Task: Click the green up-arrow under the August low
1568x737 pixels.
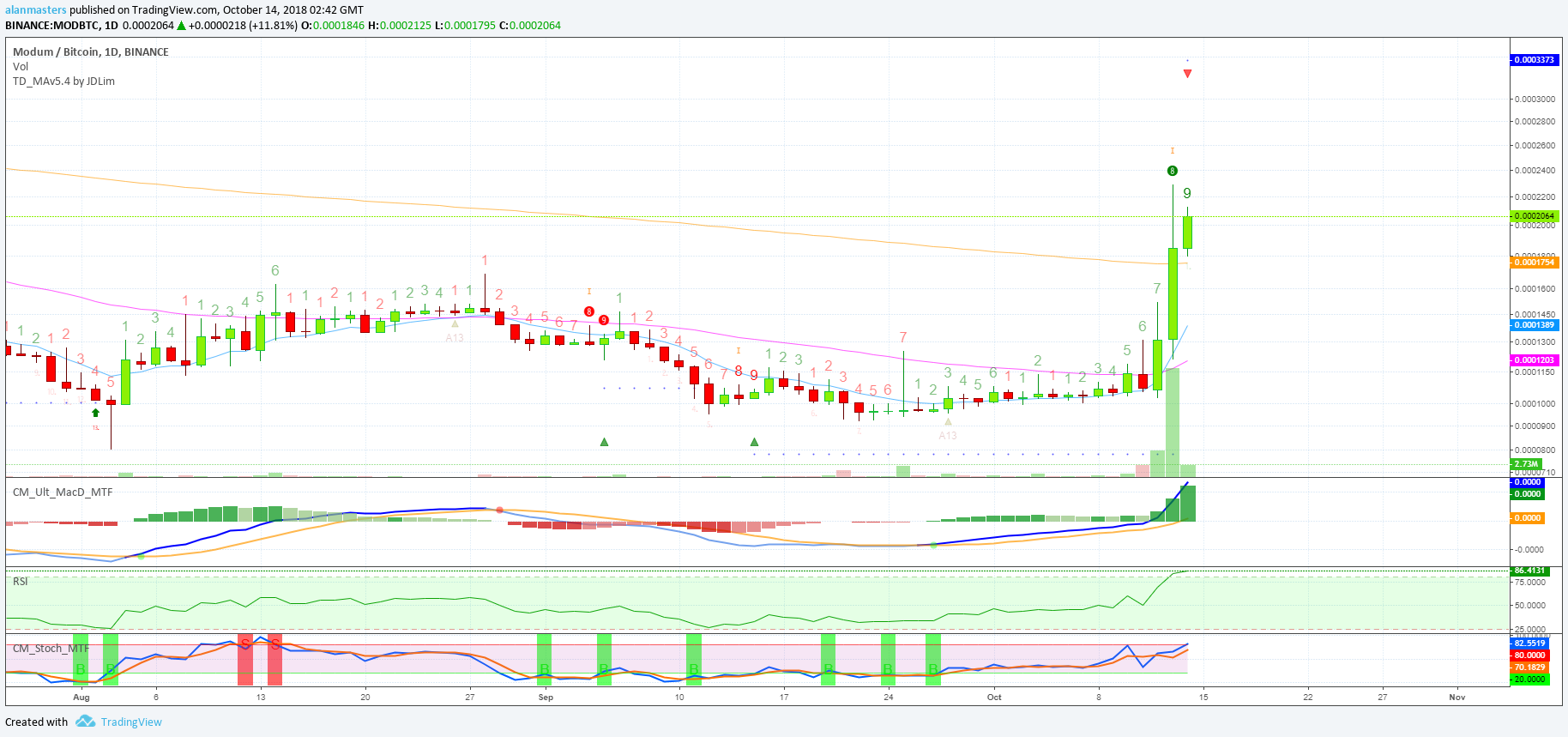Action: tap(95, 413)
